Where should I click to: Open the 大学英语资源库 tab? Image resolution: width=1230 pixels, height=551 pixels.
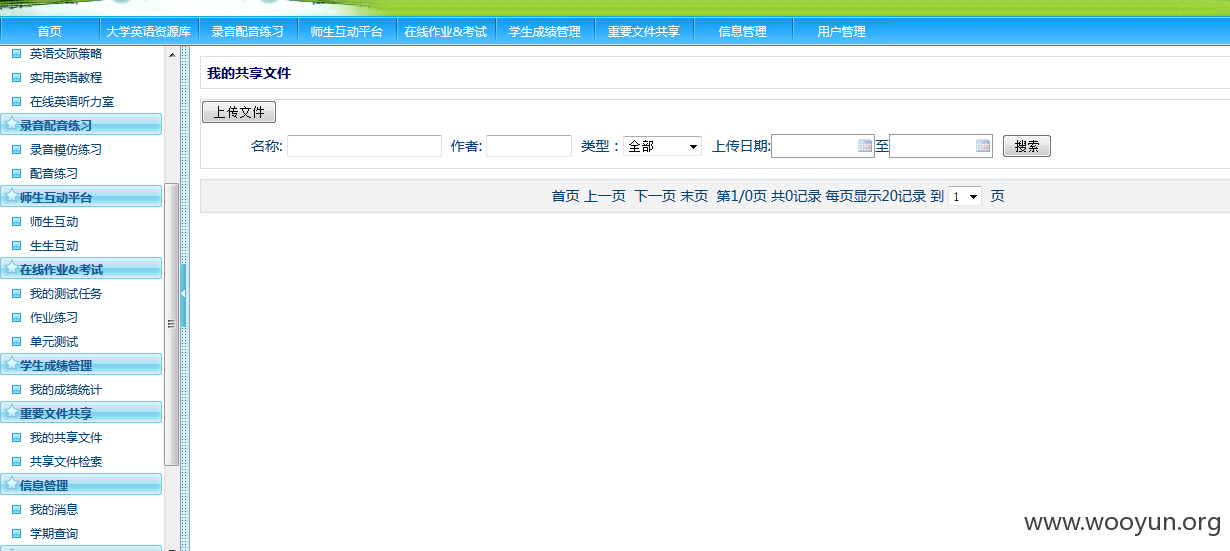coord(149,31)
